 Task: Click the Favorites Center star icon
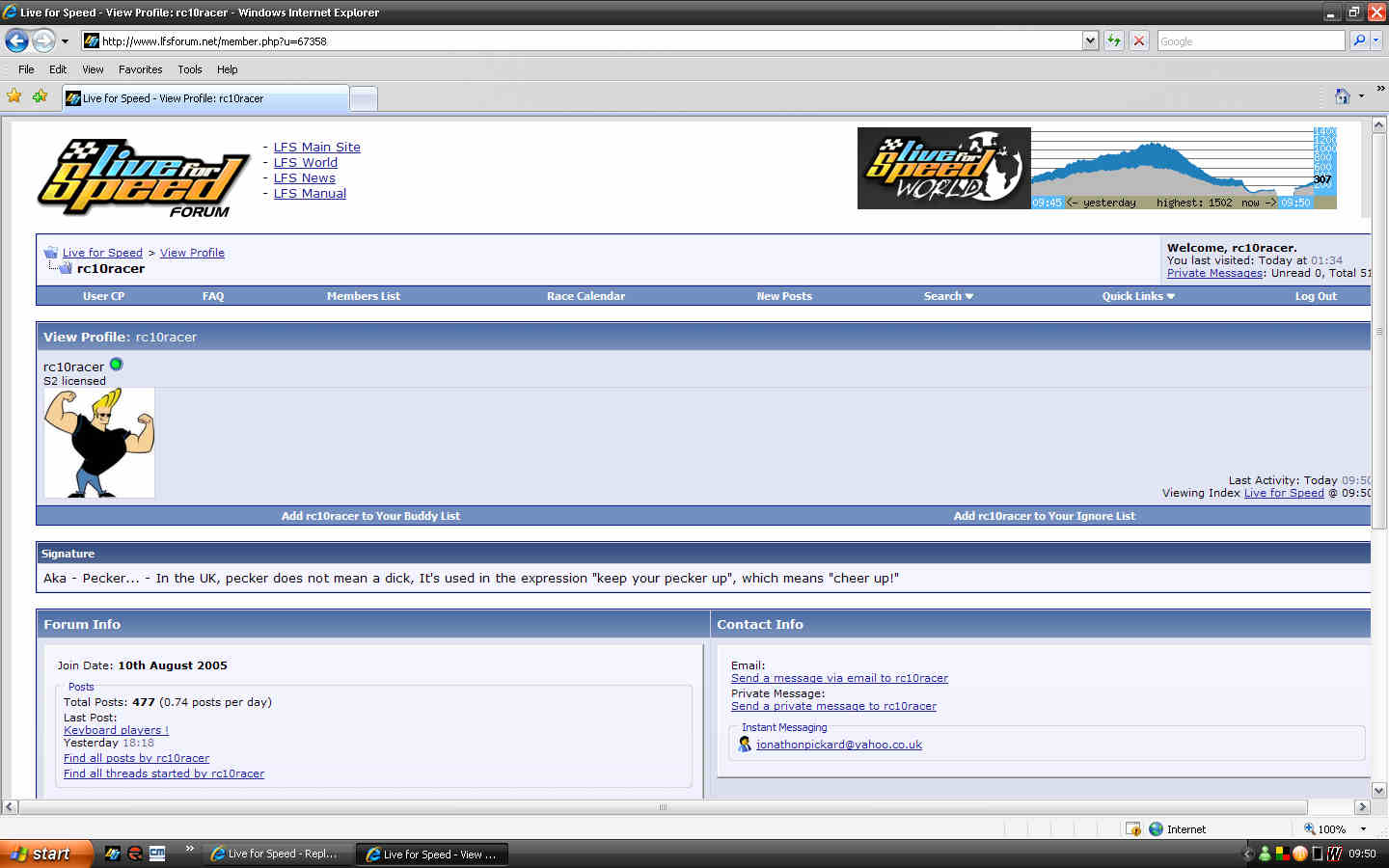pyautogui.click(x=14, y=95)
